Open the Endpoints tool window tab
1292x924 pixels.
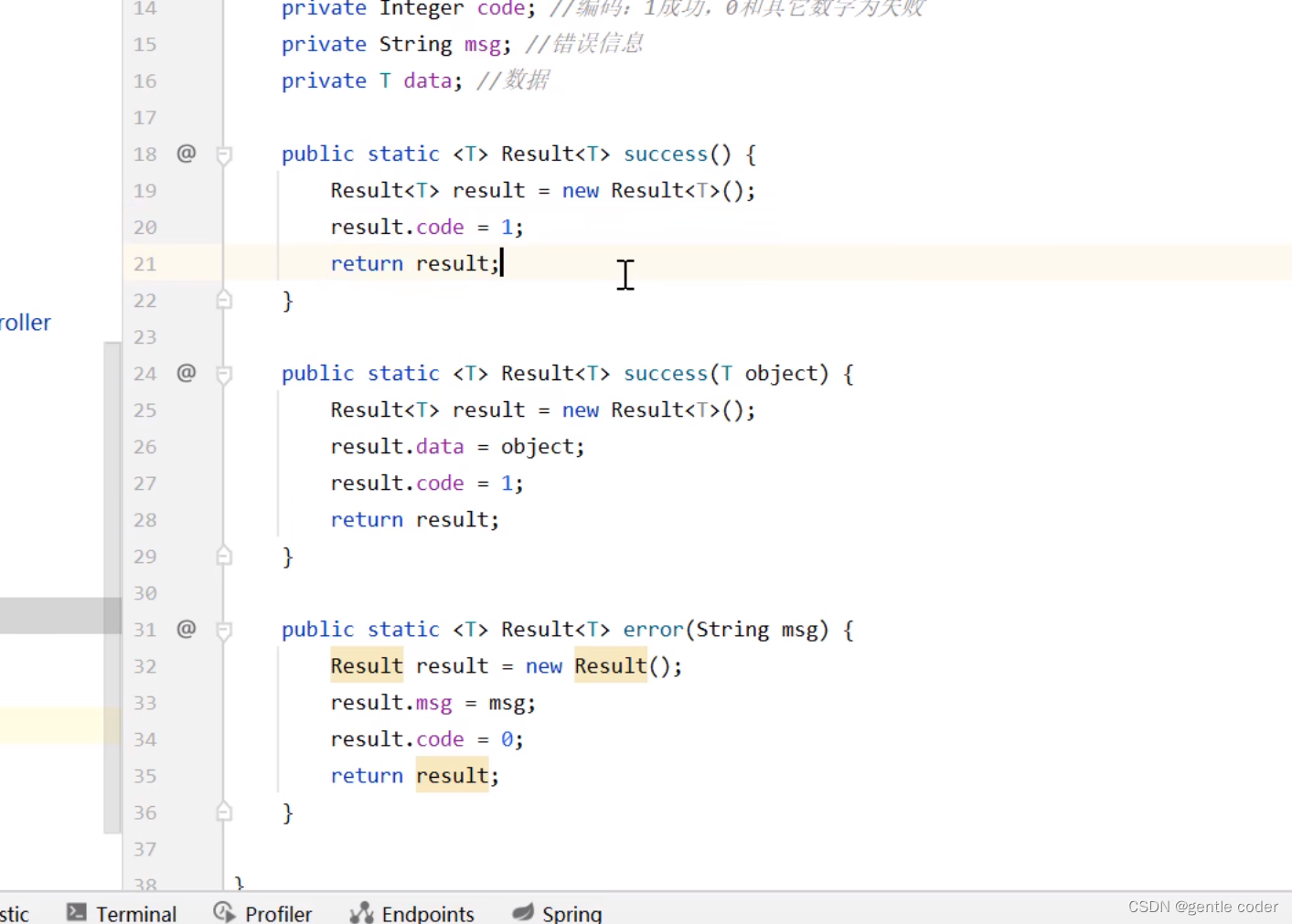(x=413, y=913)
